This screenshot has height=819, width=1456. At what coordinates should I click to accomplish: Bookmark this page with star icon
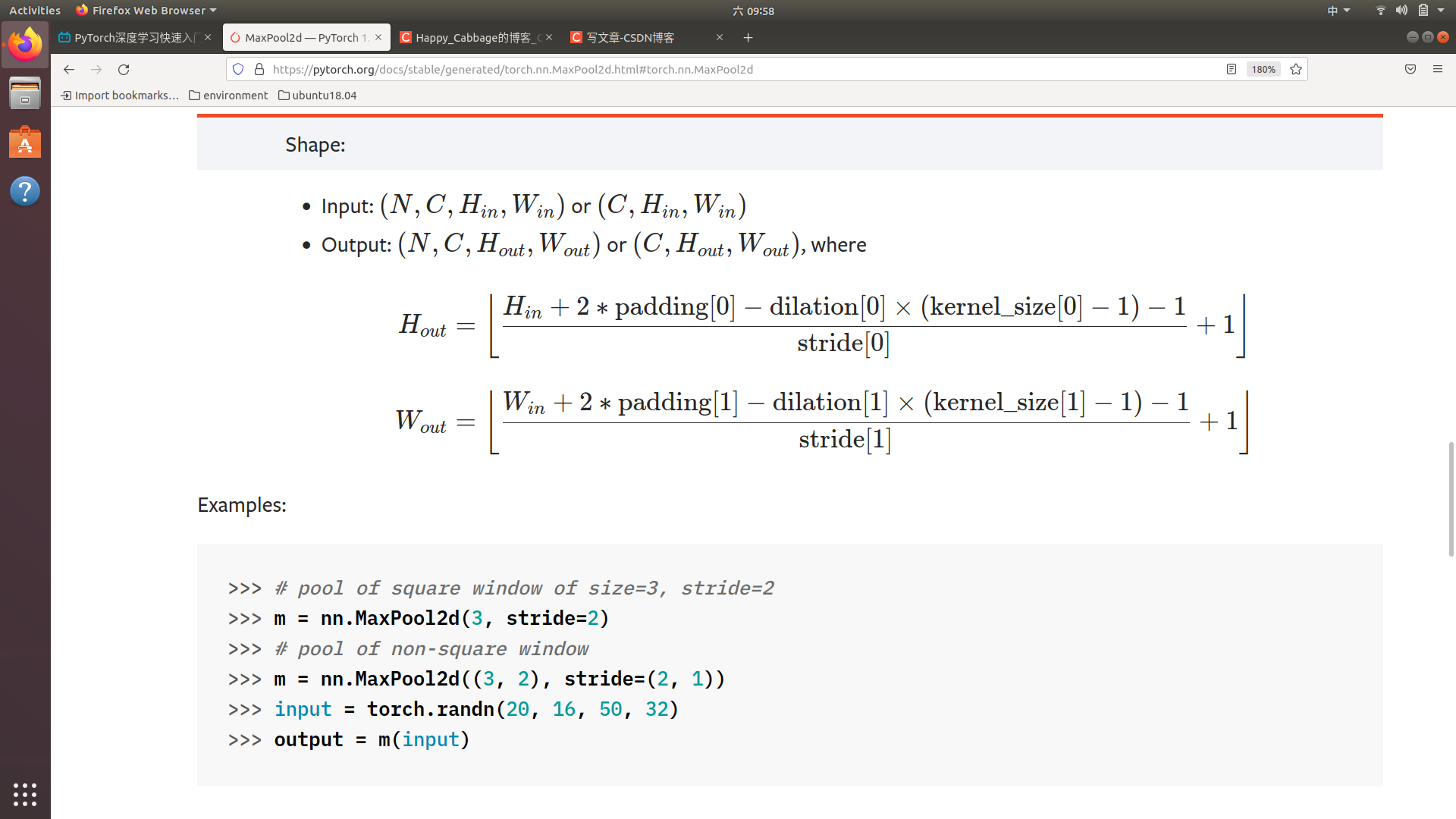pos(1296,69)
